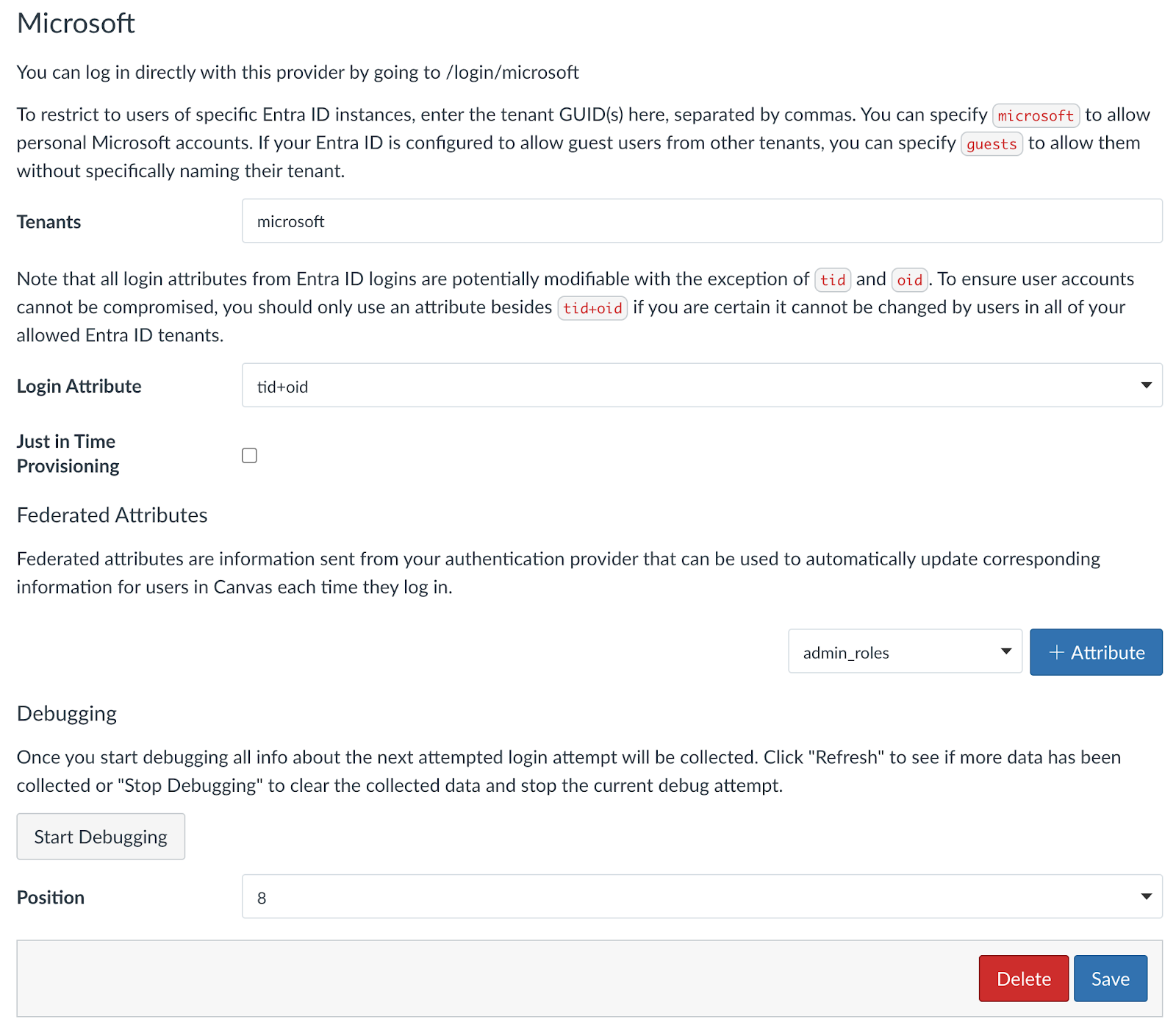Delete the Microsoft authentication provider

1023,978
